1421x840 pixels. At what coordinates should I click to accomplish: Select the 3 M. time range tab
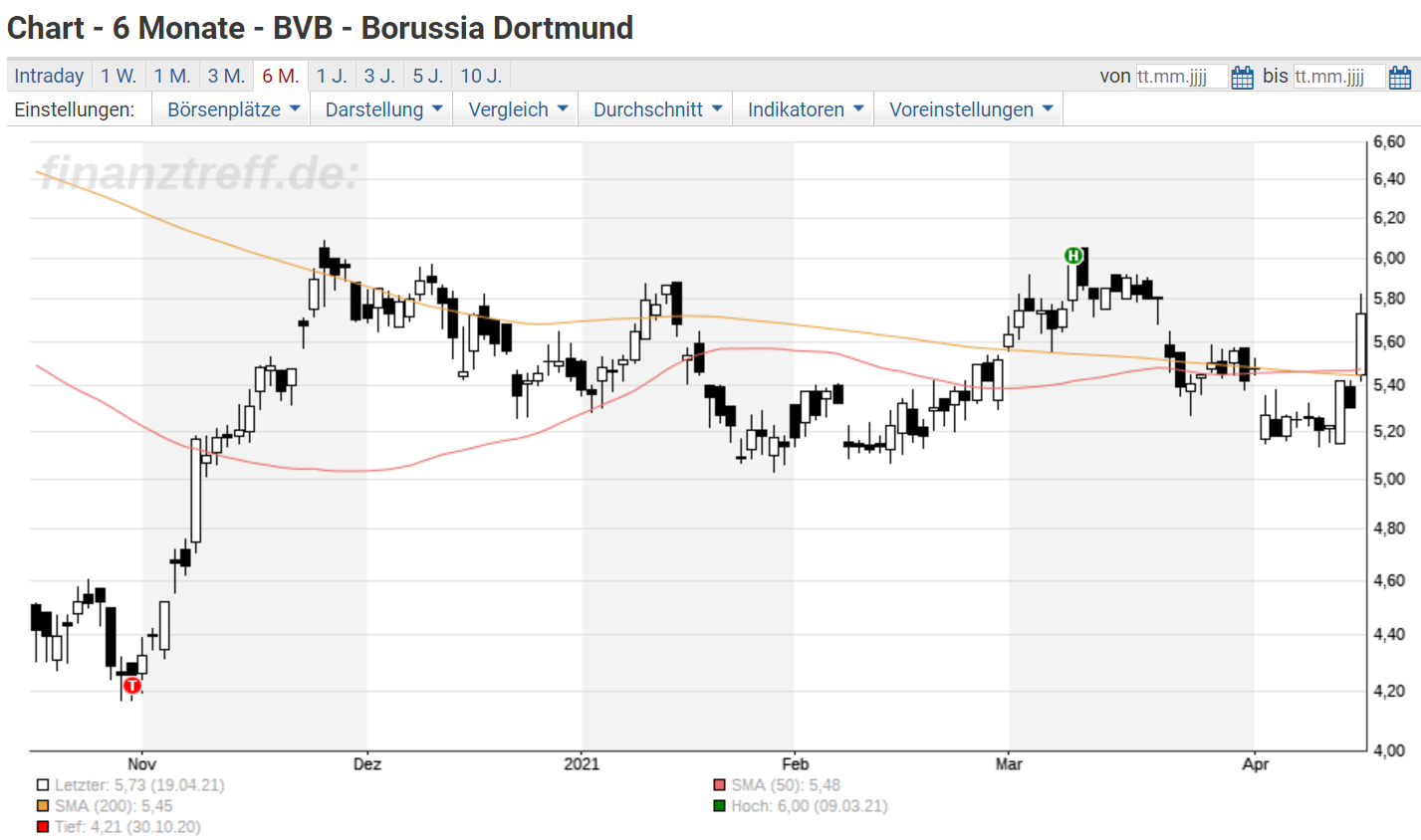[x=226, y=76]
